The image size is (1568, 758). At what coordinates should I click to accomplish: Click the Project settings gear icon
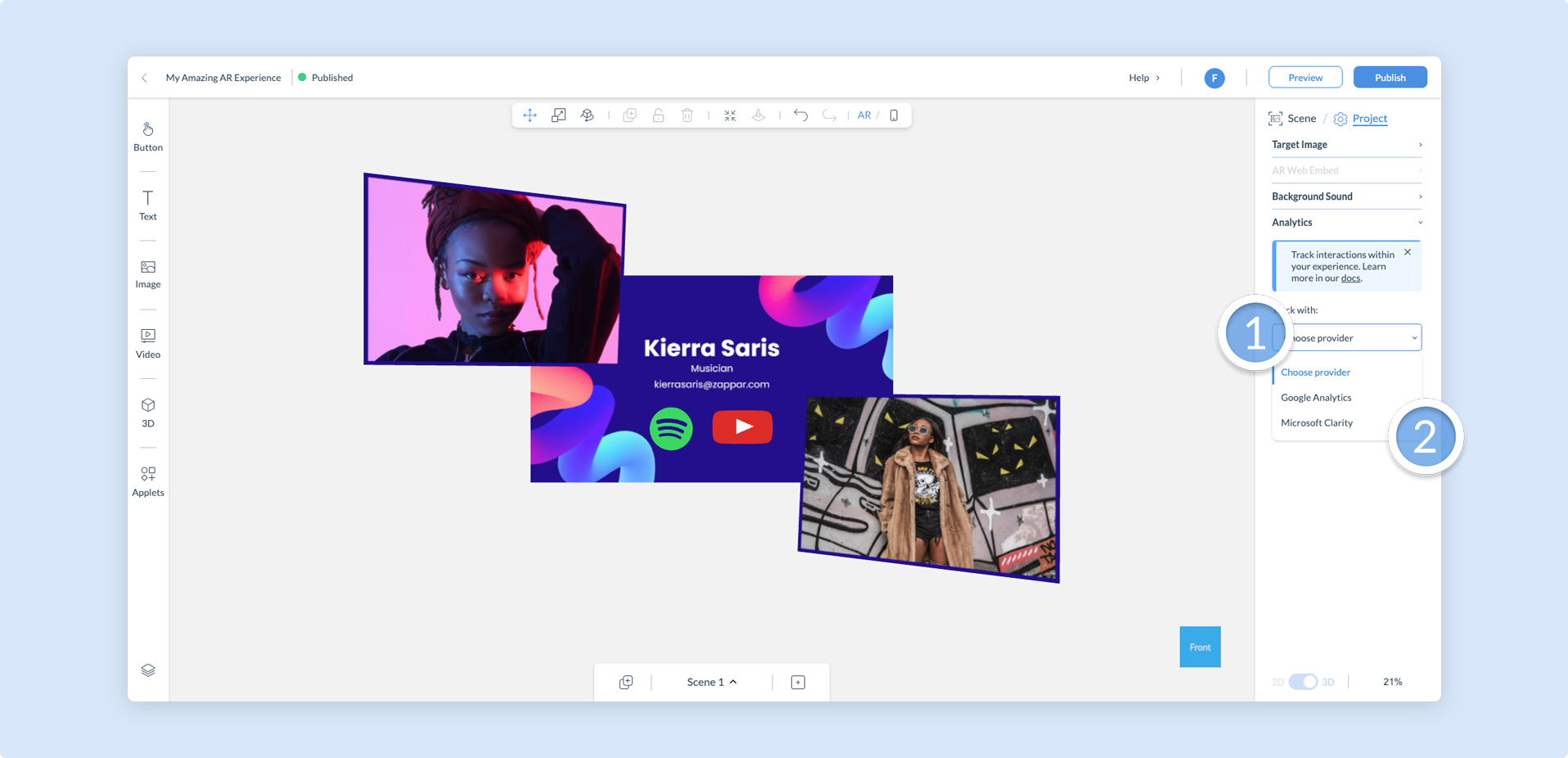1340,119
